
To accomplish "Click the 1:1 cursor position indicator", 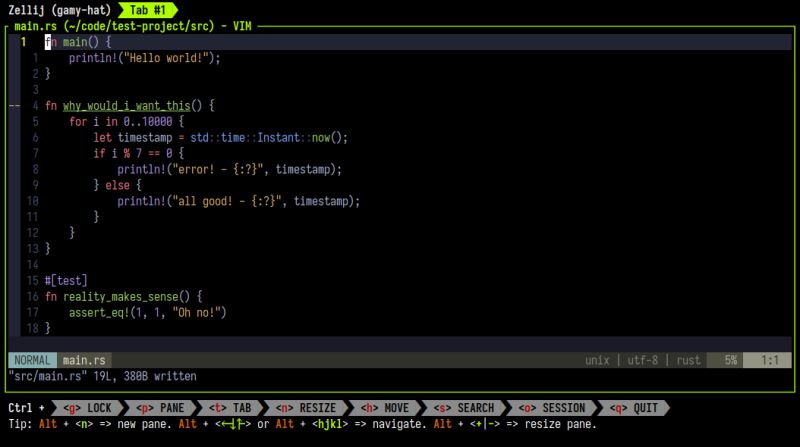I will (767, 360).
